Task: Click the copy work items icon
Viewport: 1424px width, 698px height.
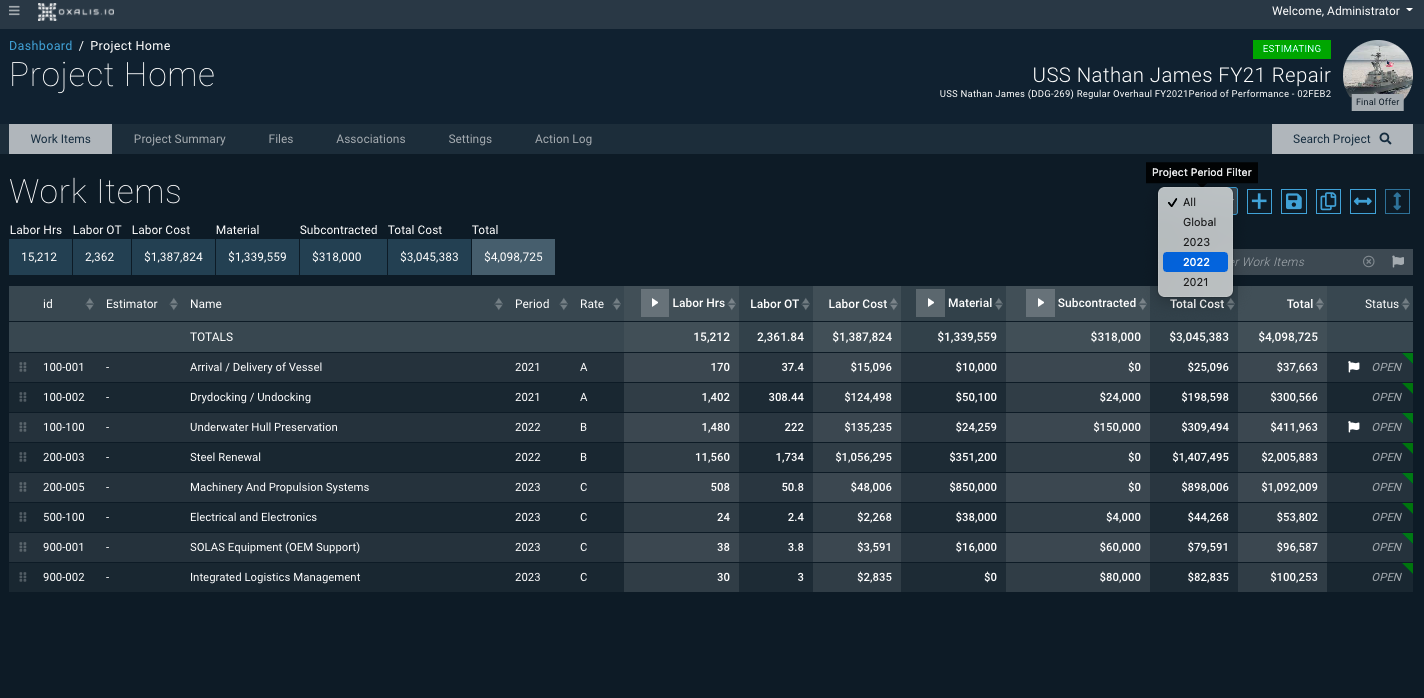Action: (1328, 201)
